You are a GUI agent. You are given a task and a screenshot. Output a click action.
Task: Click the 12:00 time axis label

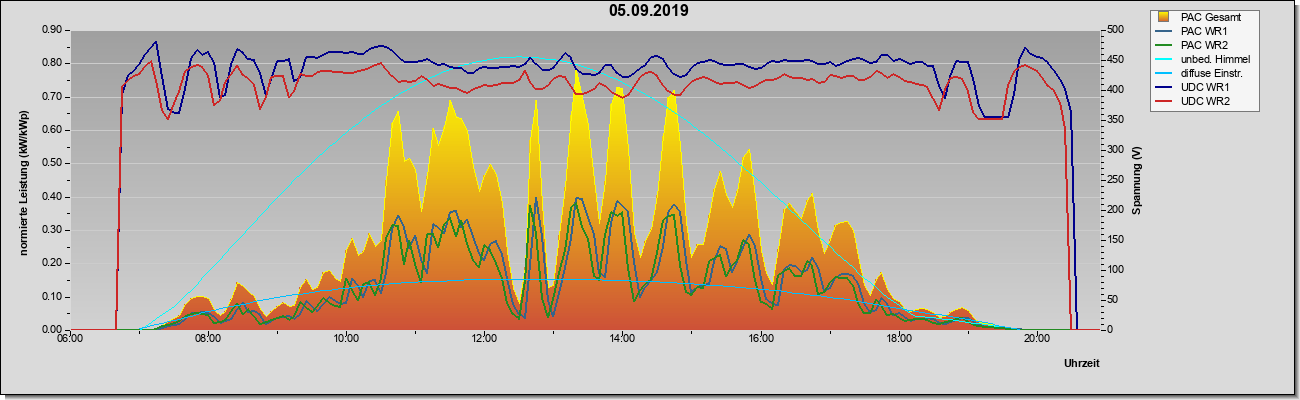point(484,338)
